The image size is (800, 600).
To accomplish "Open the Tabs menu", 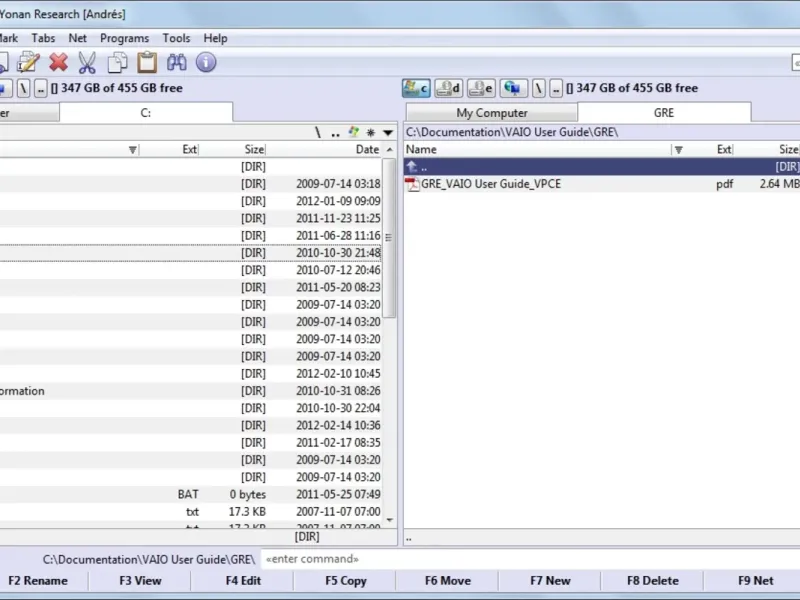I will (x=43, y=38).
